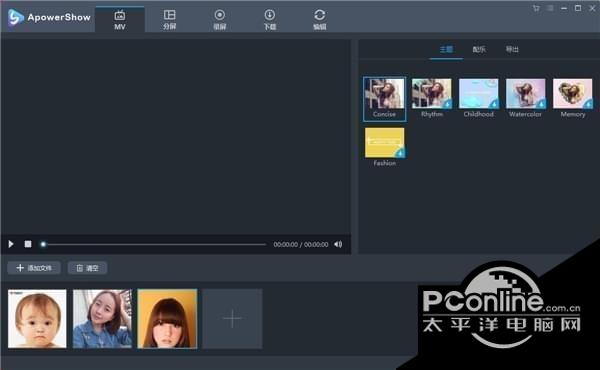Switch to the split screen tab
Viewport: 600px width, 370px height.
[x=170, y=20]
